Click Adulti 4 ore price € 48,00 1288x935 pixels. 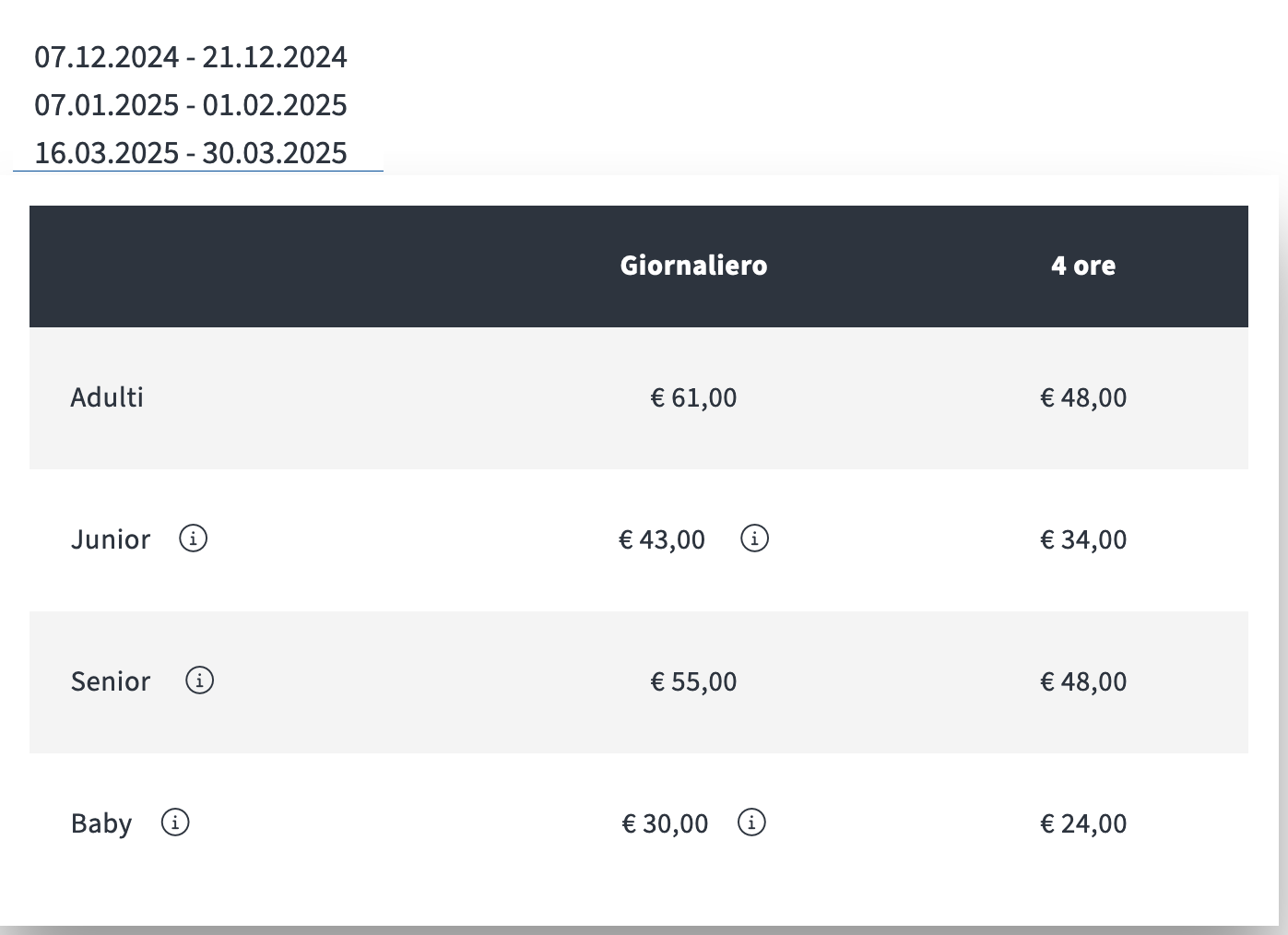coord(1083,397)
